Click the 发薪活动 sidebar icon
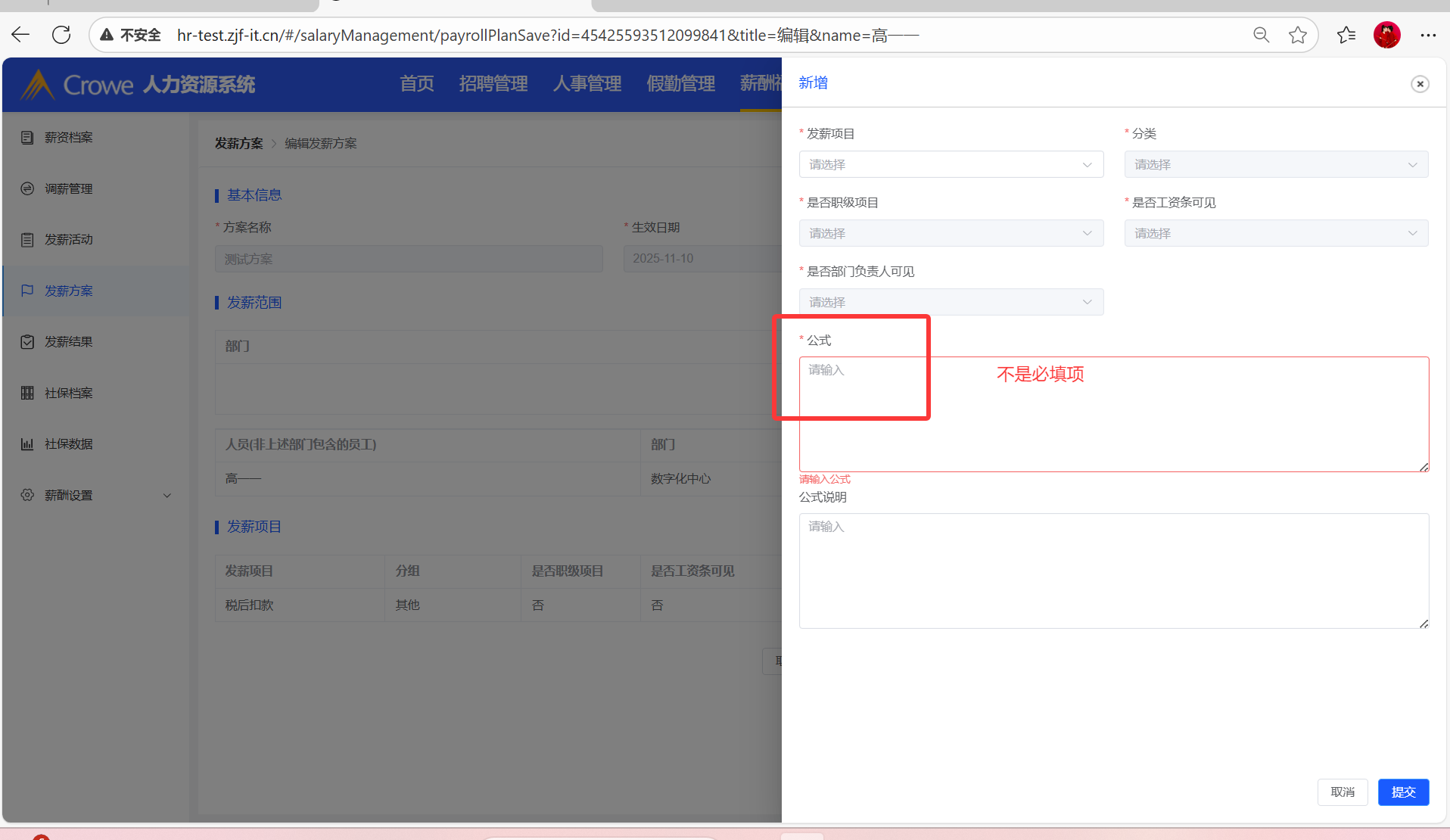The width and height of the screenshot is (1450, 840). click(x=27, y=239)
